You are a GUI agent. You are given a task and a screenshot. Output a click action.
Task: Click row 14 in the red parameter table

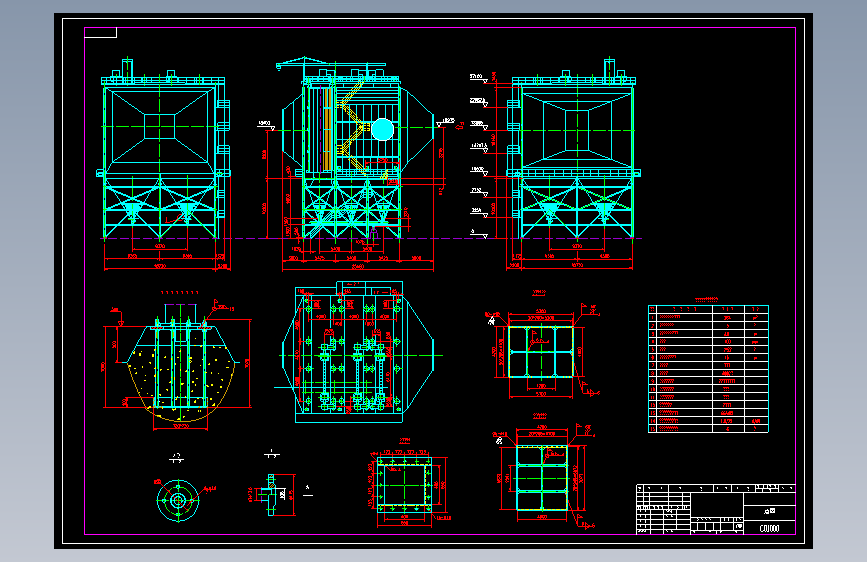tap(708, 421)
